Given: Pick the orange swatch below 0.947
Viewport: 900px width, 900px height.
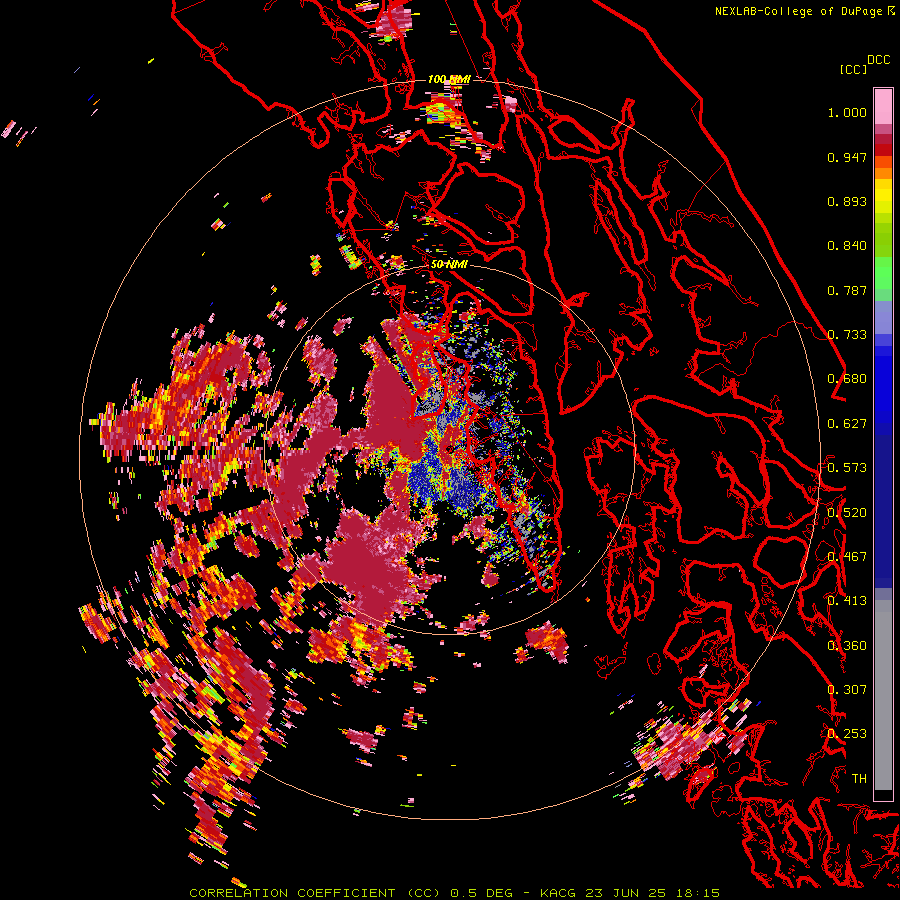Looking at the screenshot, I should 883,172.
